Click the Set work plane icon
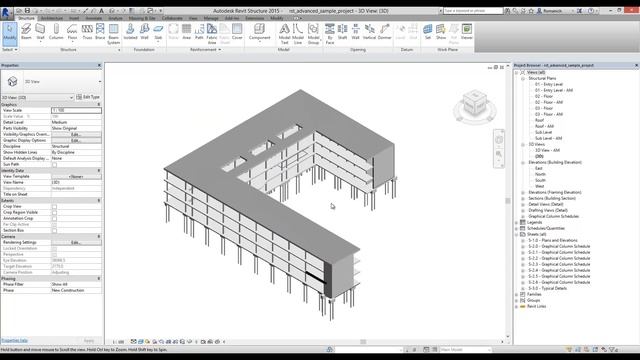The width and height of the screenshot is (640, 360). (428, 32)
